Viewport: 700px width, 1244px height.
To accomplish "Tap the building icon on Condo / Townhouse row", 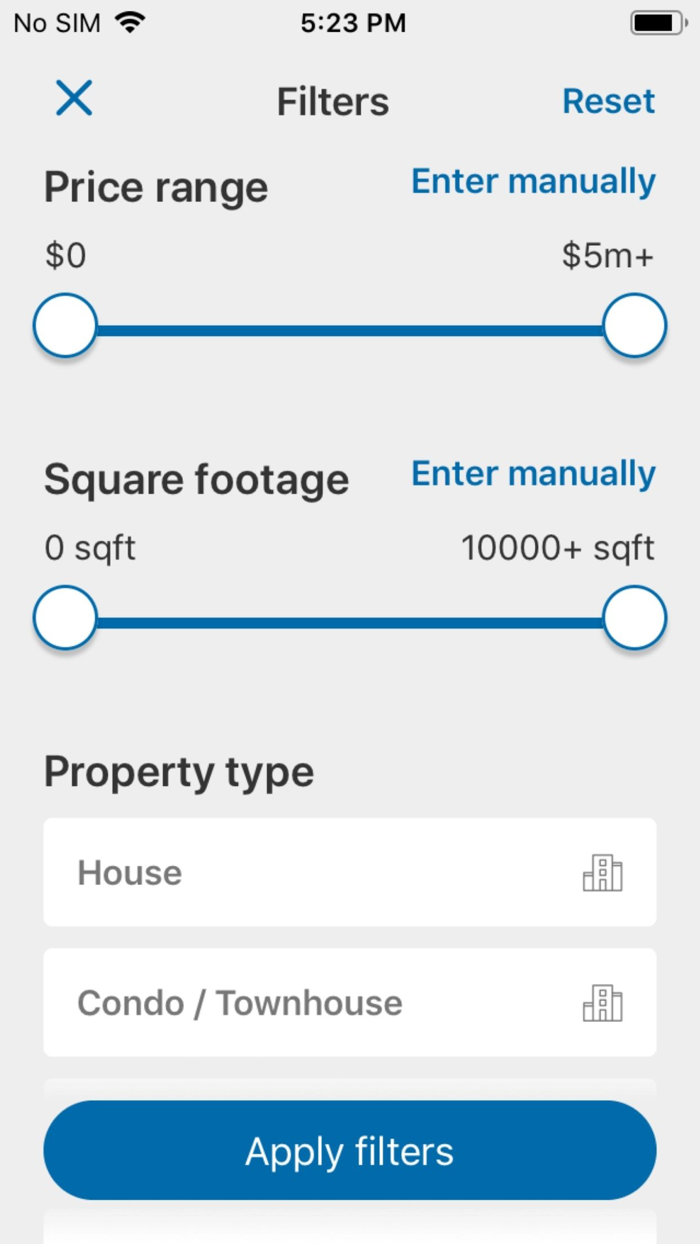I will coord(602,1003).
